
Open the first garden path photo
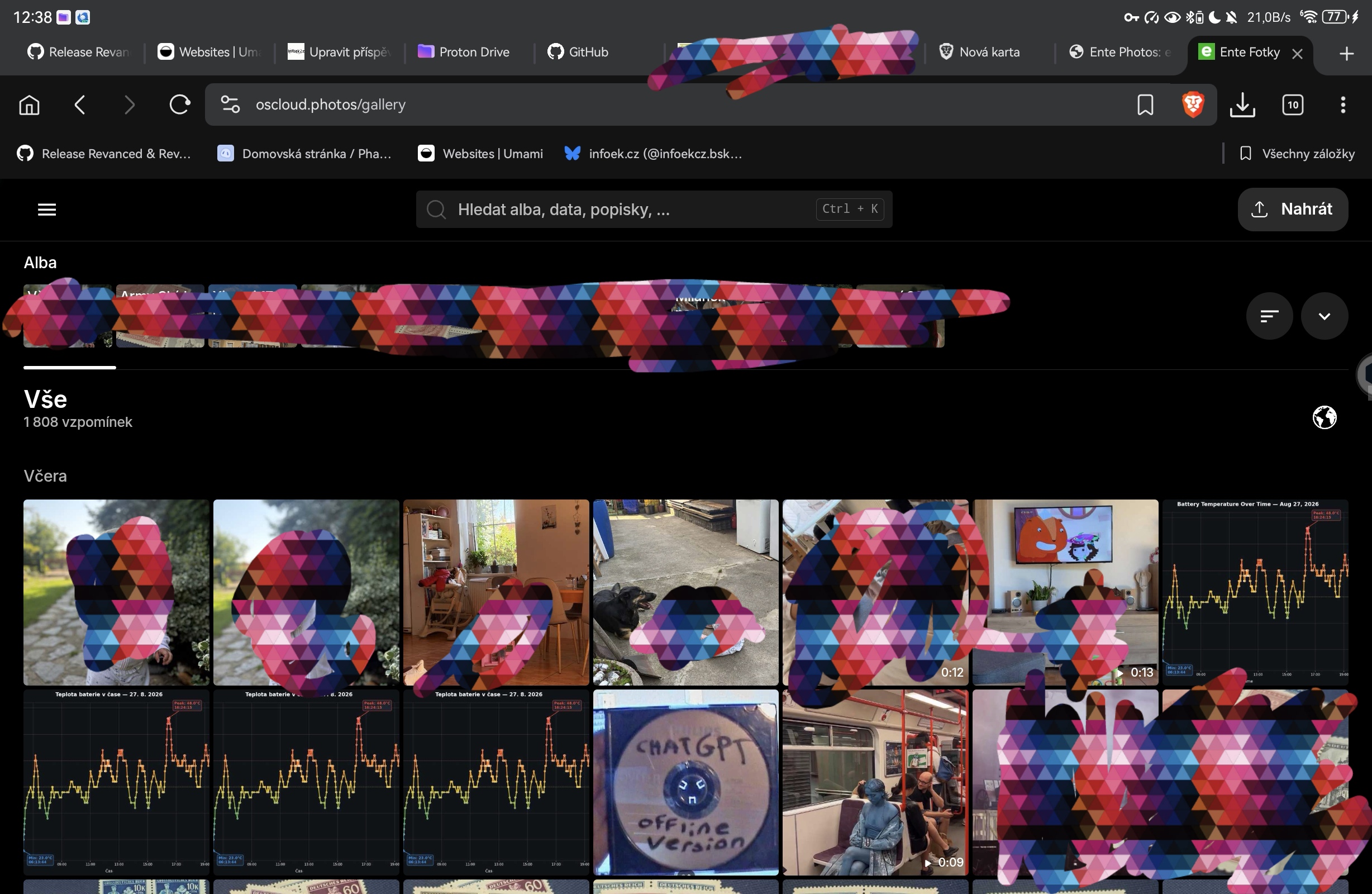(x=116, y=592)
